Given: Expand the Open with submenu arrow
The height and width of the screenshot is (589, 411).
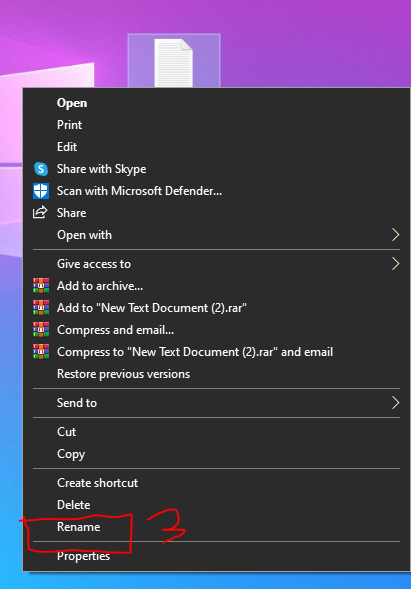Looking at the screenshot, I should [395, 235].
